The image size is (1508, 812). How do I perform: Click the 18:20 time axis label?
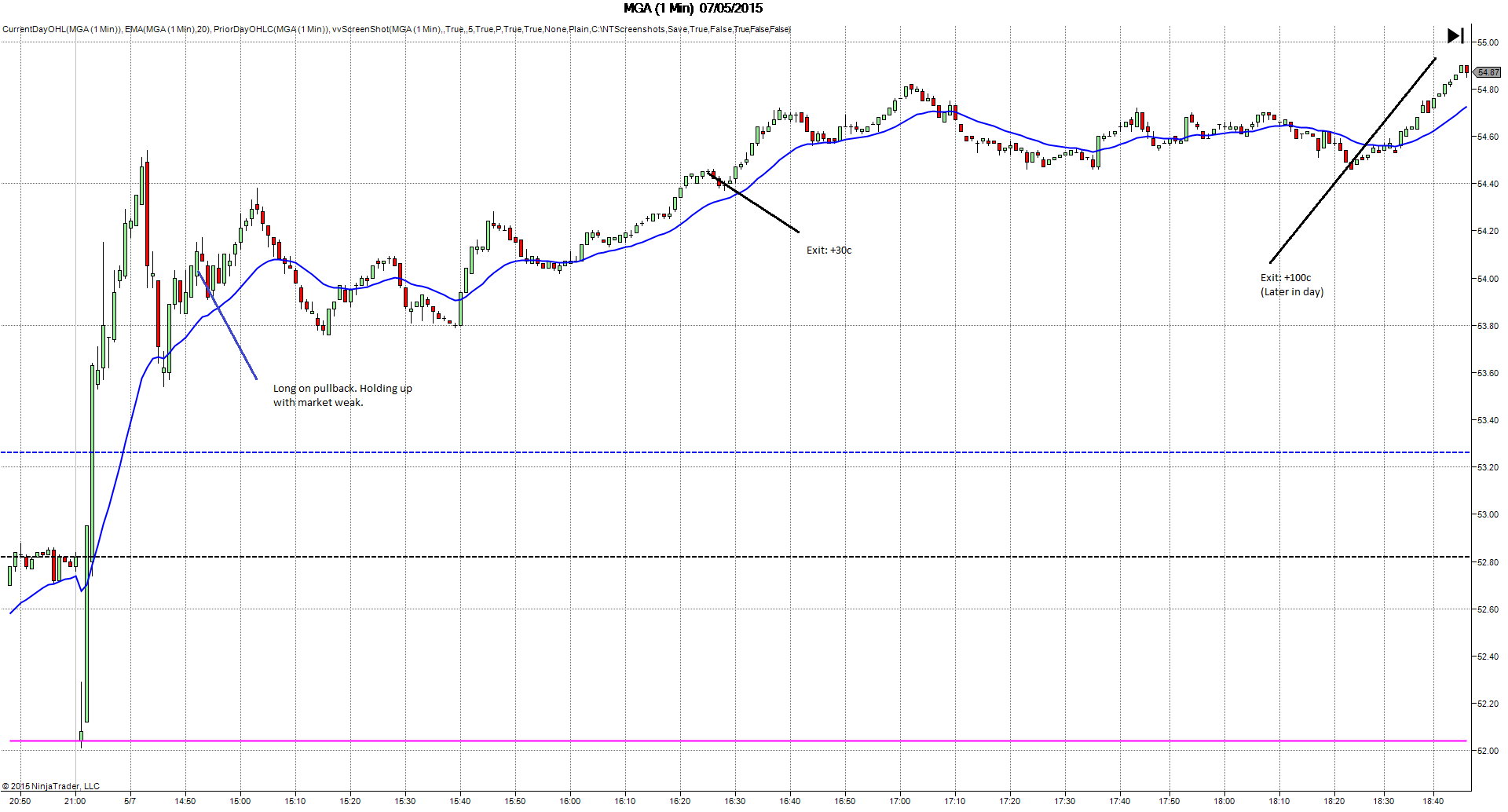click(x=1334, y=801)
